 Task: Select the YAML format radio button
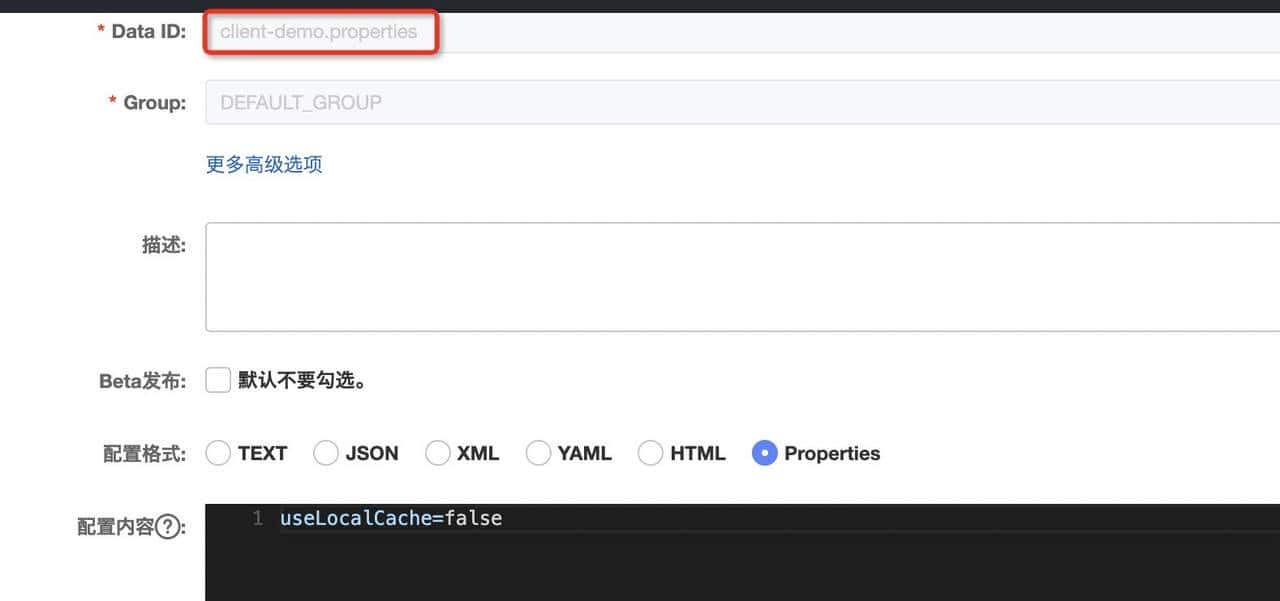tap(539, 453)
